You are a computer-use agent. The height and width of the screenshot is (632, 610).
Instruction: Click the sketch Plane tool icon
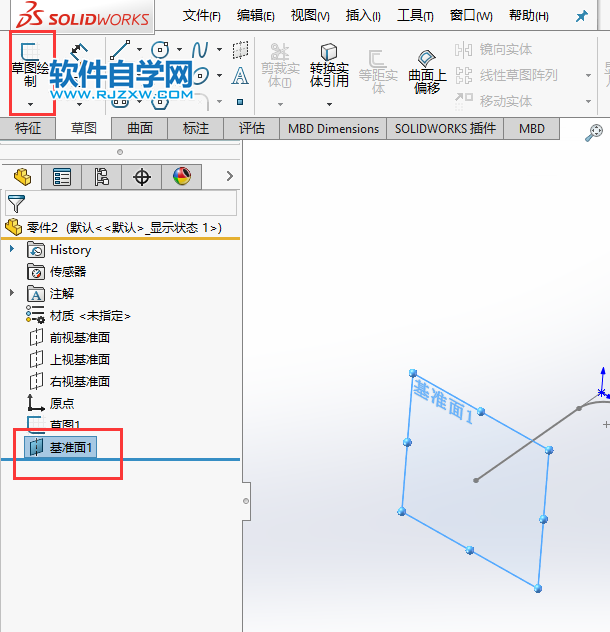[240, 50]
